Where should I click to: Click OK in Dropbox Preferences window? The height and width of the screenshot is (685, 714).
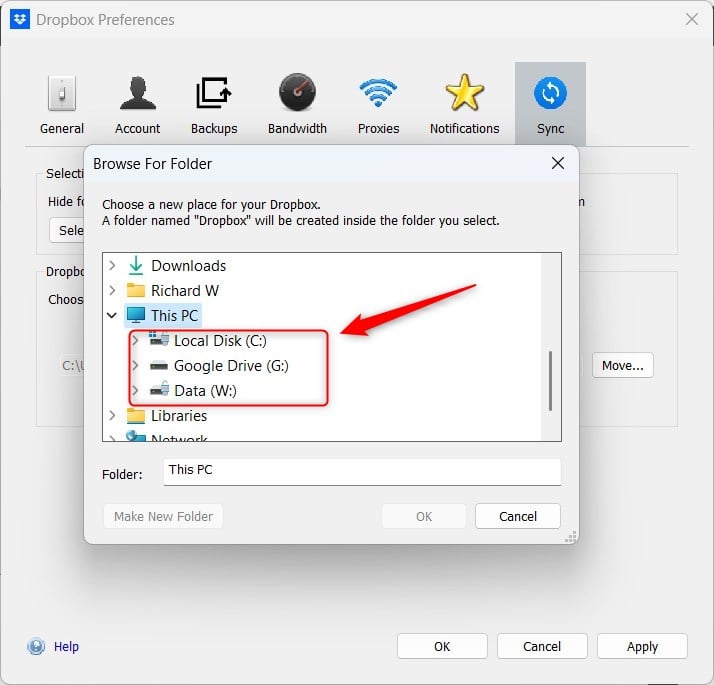click(x=442, y=646)
